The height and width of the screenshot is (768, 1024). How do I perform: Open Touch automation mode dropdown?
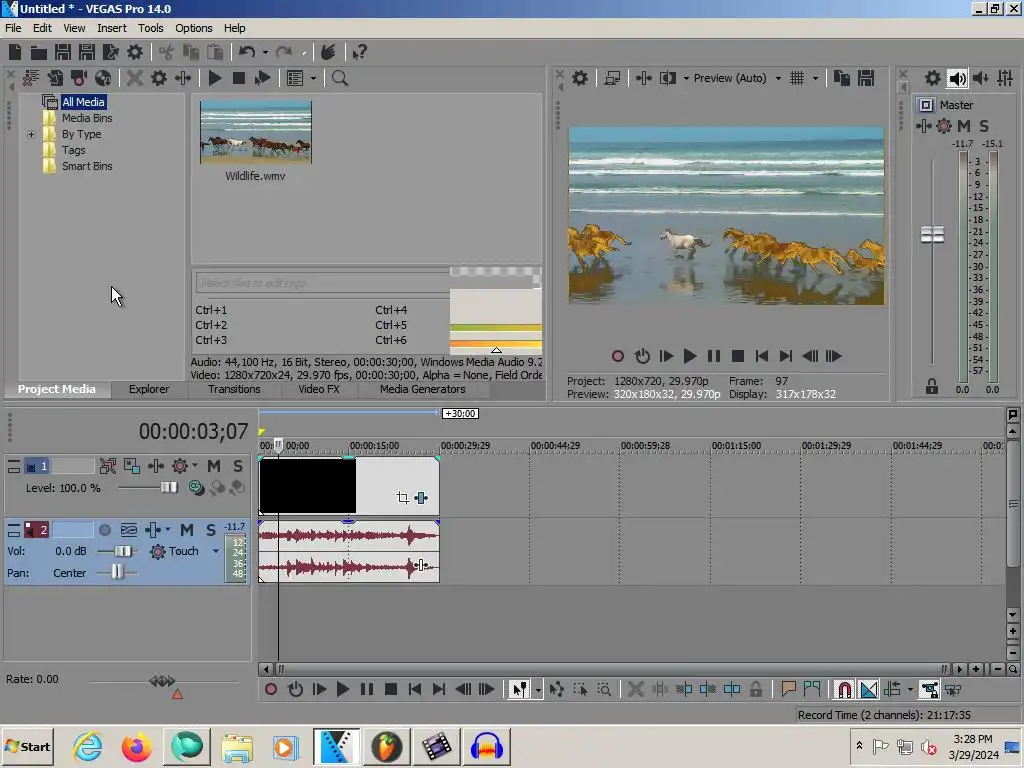pyautogui.click(x=216, y=551)
